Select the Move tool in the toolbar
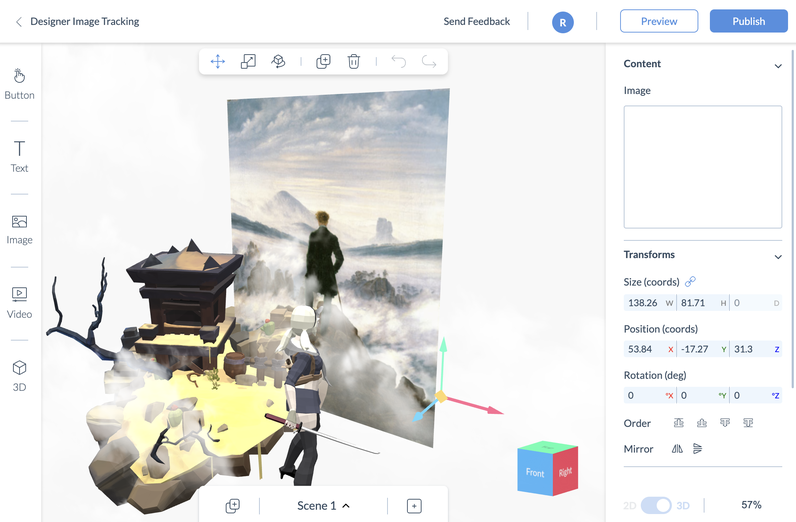This screenshot has height=522, width=796. click(x=217, y=62)
